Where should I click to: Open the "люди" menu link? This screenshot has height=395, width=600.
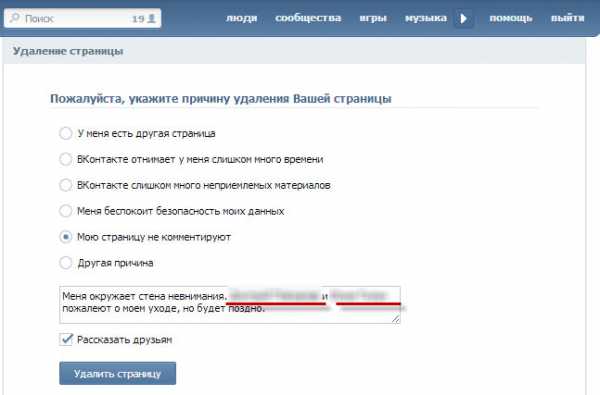[x=241, y=18]
